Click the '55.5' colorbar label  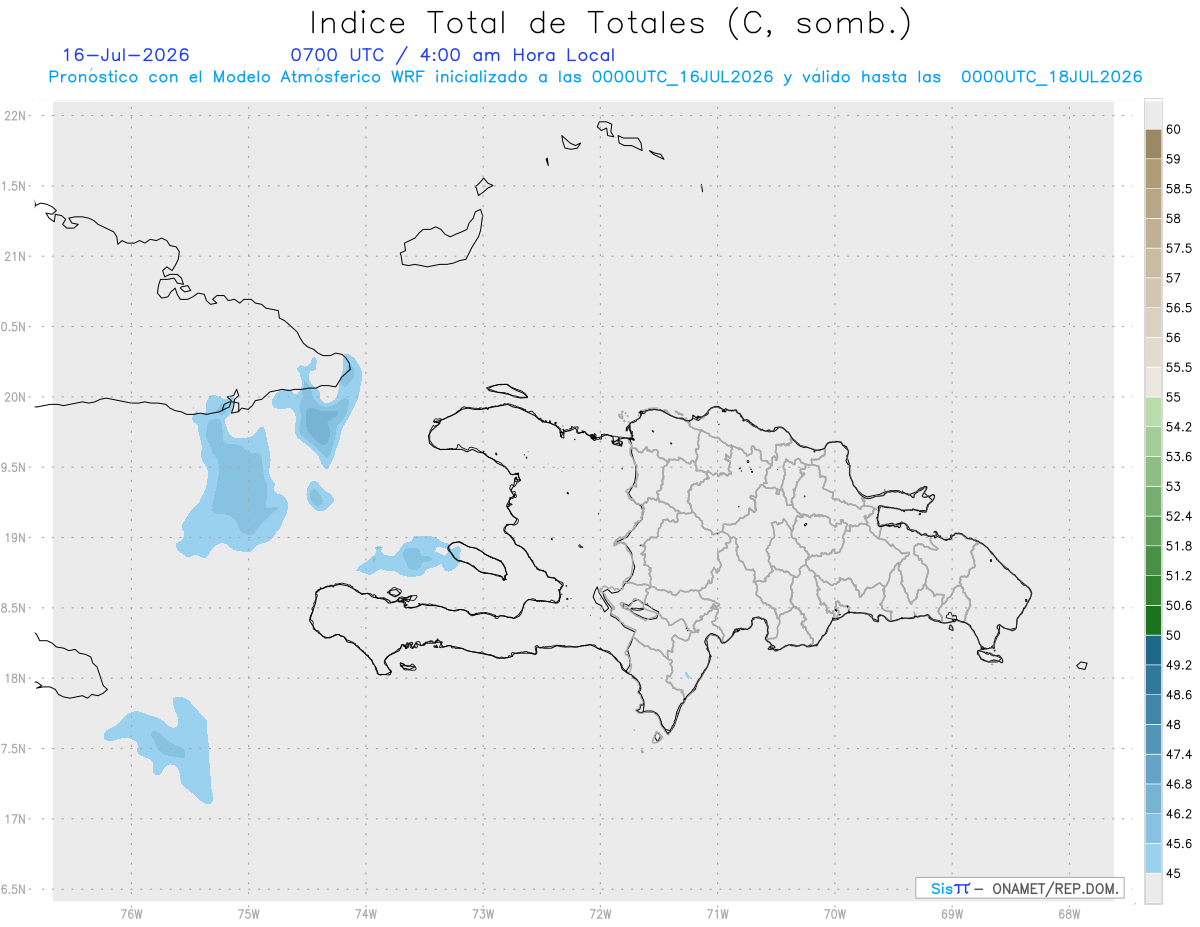click(x=1178, y=367)
